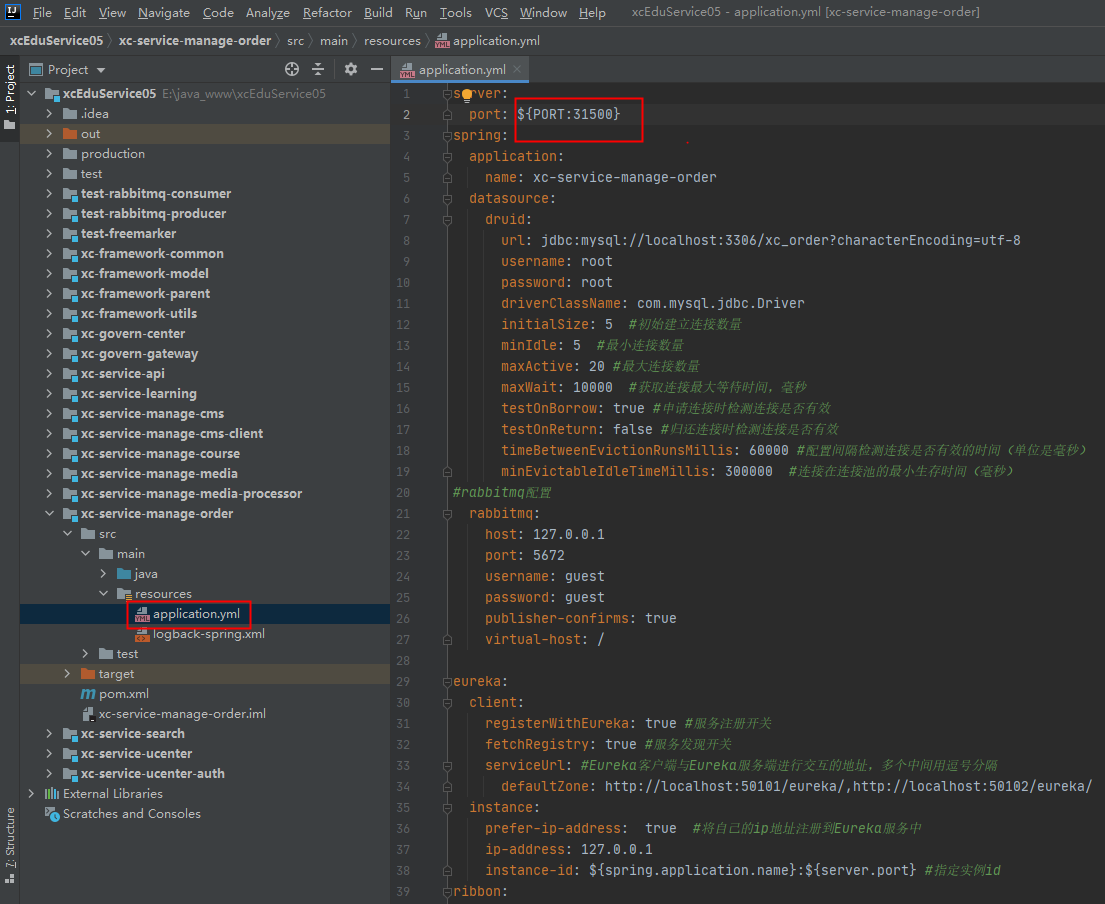Click the IntelliJ IDEA logo icon
The image size is (1105, 904).
click(12, 11)
